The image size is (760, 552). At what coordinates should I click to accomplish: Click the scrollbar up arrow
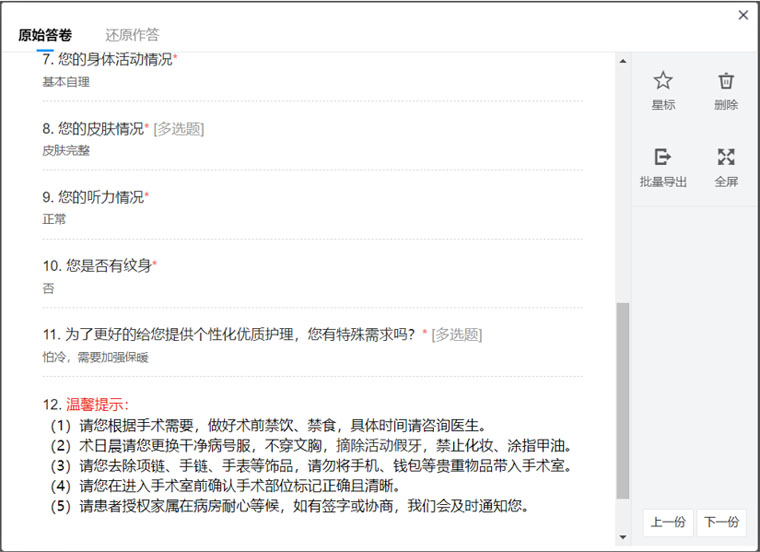pyautogui.click(x=623, y=62)
